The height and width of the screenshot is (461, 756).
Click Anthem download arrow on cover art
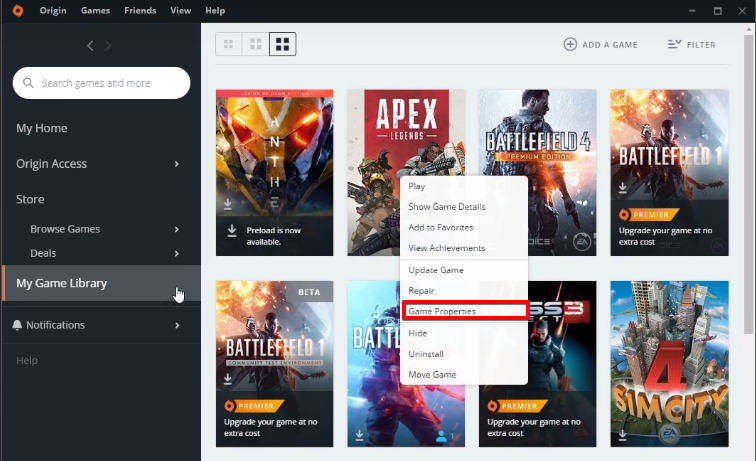point(228,204)
